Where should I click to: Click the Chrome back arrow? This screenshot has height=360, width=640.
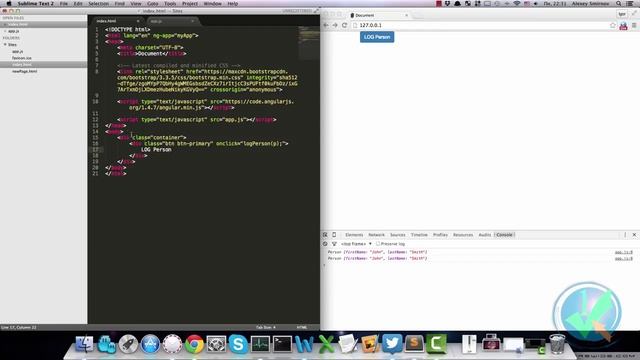(x=326, y=25)
